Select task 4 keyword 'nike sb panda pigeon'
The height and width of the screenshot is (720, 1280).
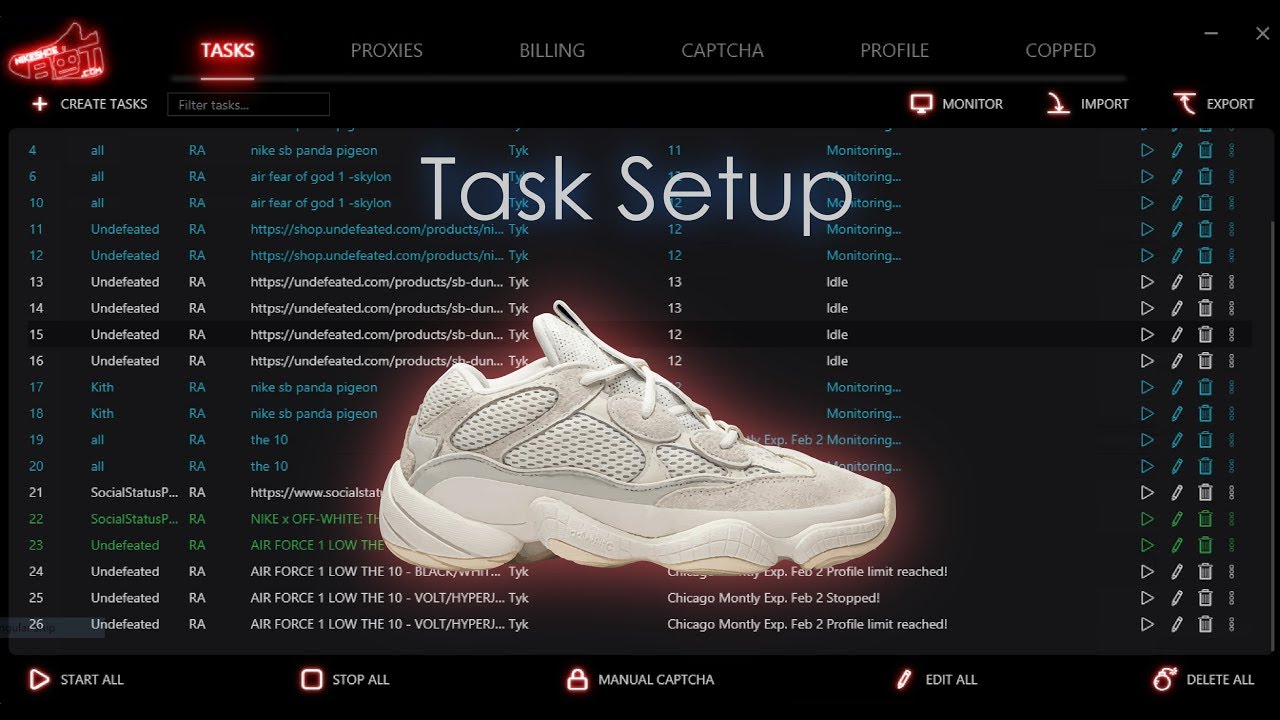coord(314,150)
